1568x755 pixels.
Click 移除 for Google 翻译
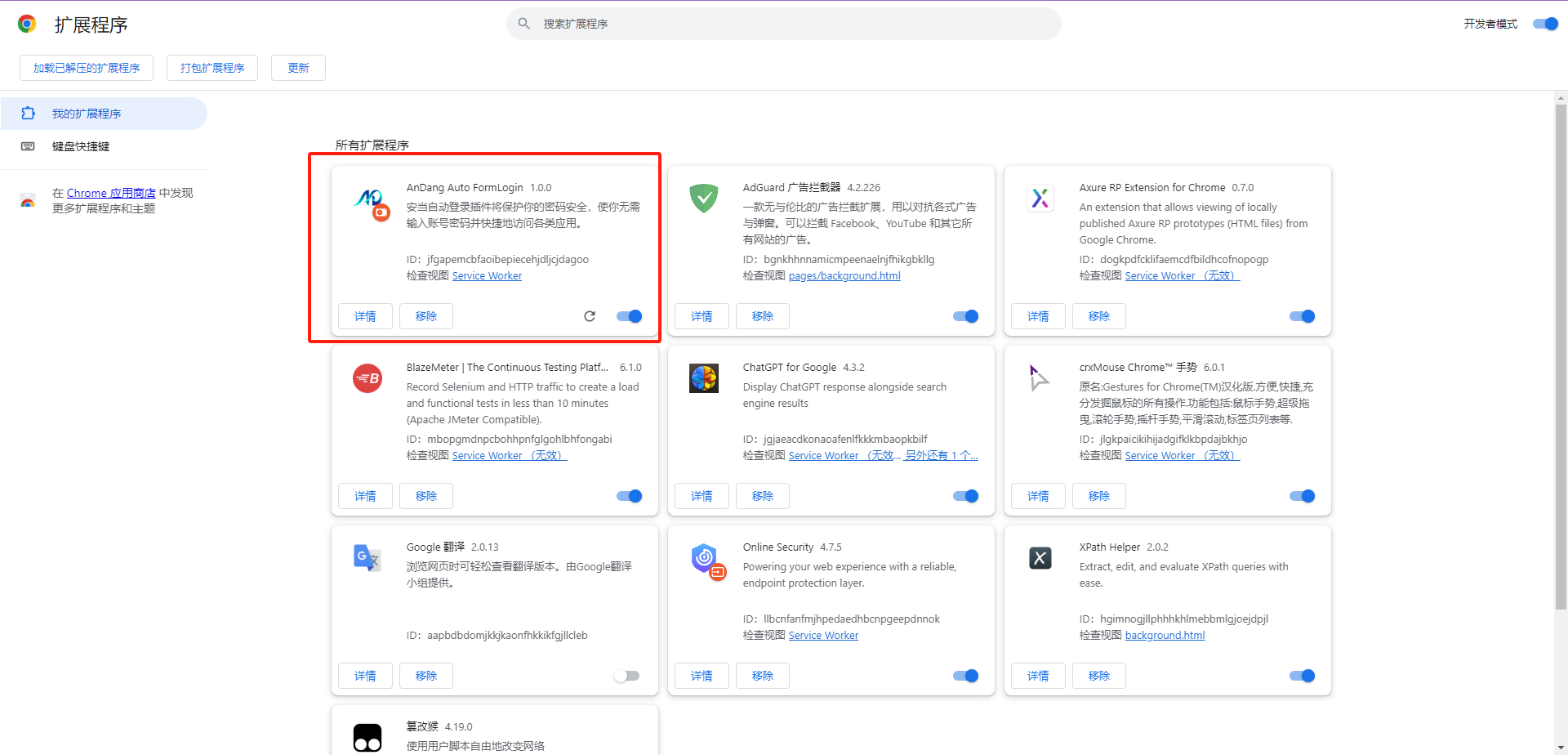pos(426,676)
